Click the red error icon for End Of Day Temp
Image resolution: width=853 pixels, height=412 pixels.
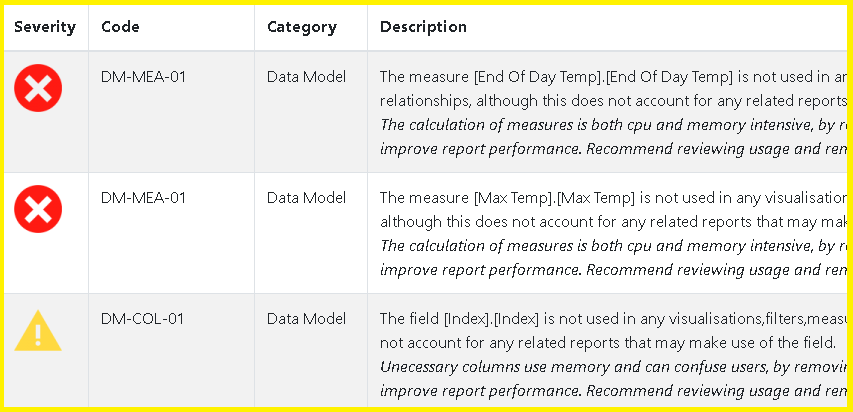(x=38, y=88)
